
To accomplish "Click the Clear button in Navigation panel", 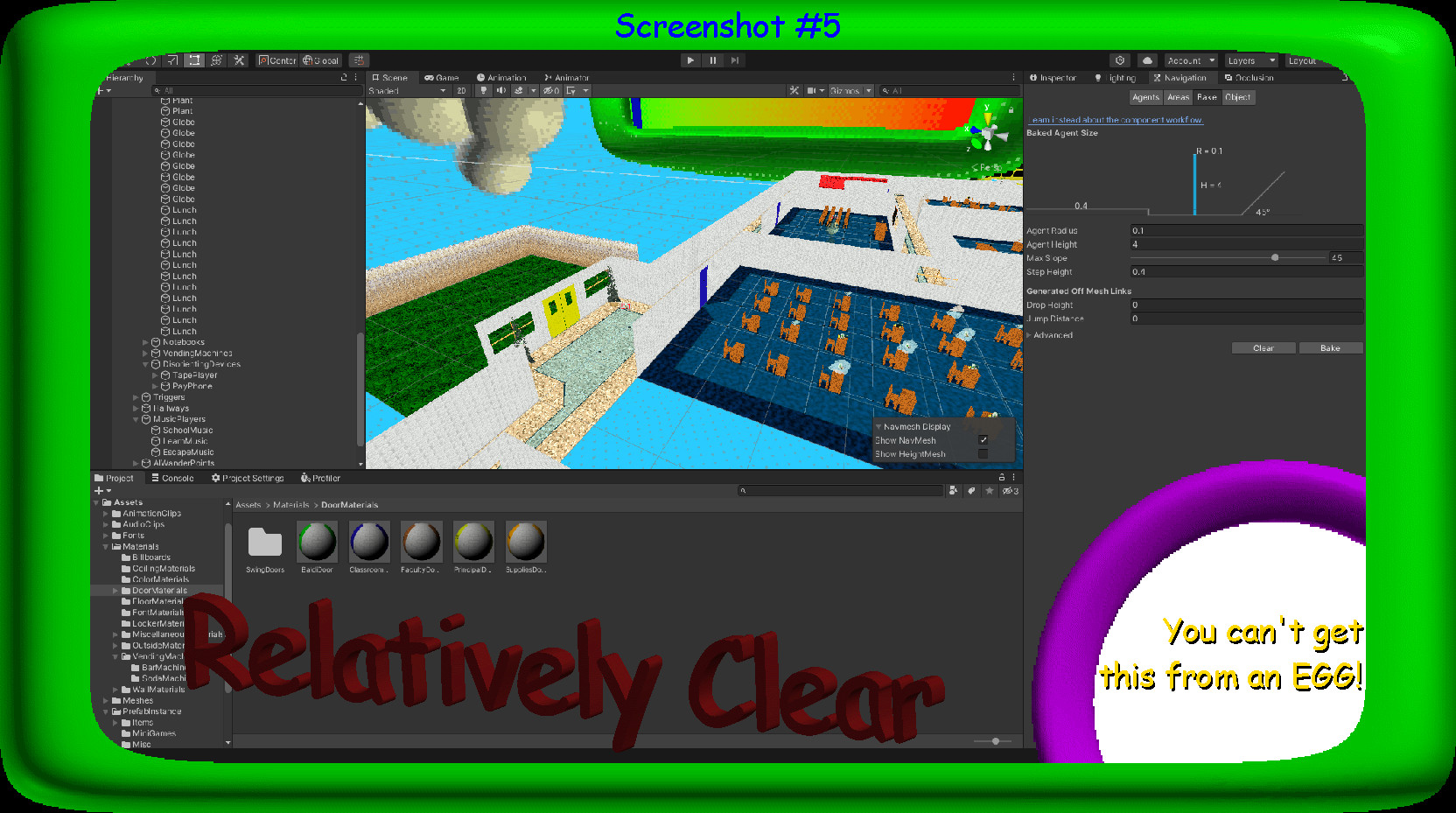I will tap(1263, 347).
